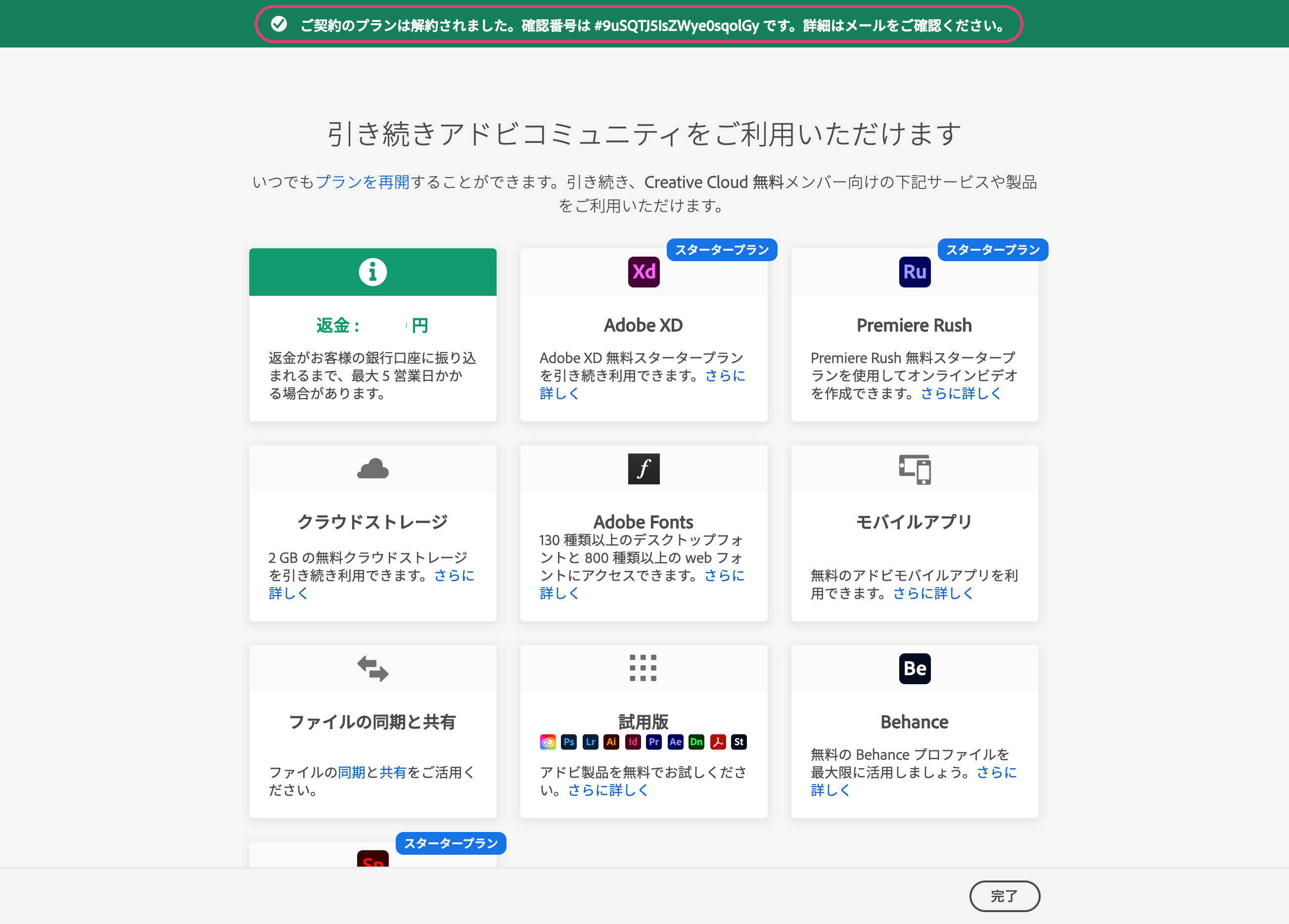Viewport: 1289px width, 924px height.
Task: Open the プランを再開 resume plan link
Action: click(x=362, y=182)
